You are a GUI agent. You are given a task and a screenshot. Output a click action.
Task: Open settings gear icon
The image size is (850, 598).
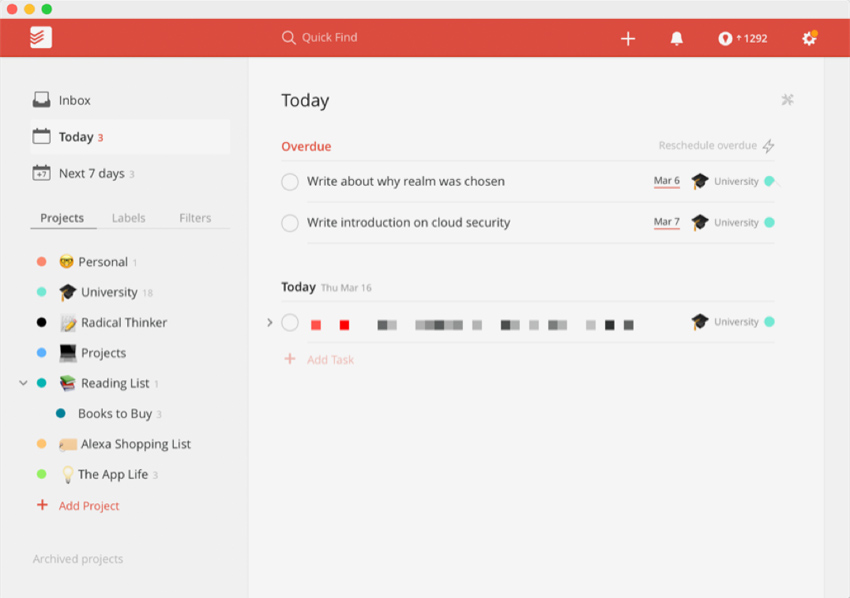pos(809,38)
